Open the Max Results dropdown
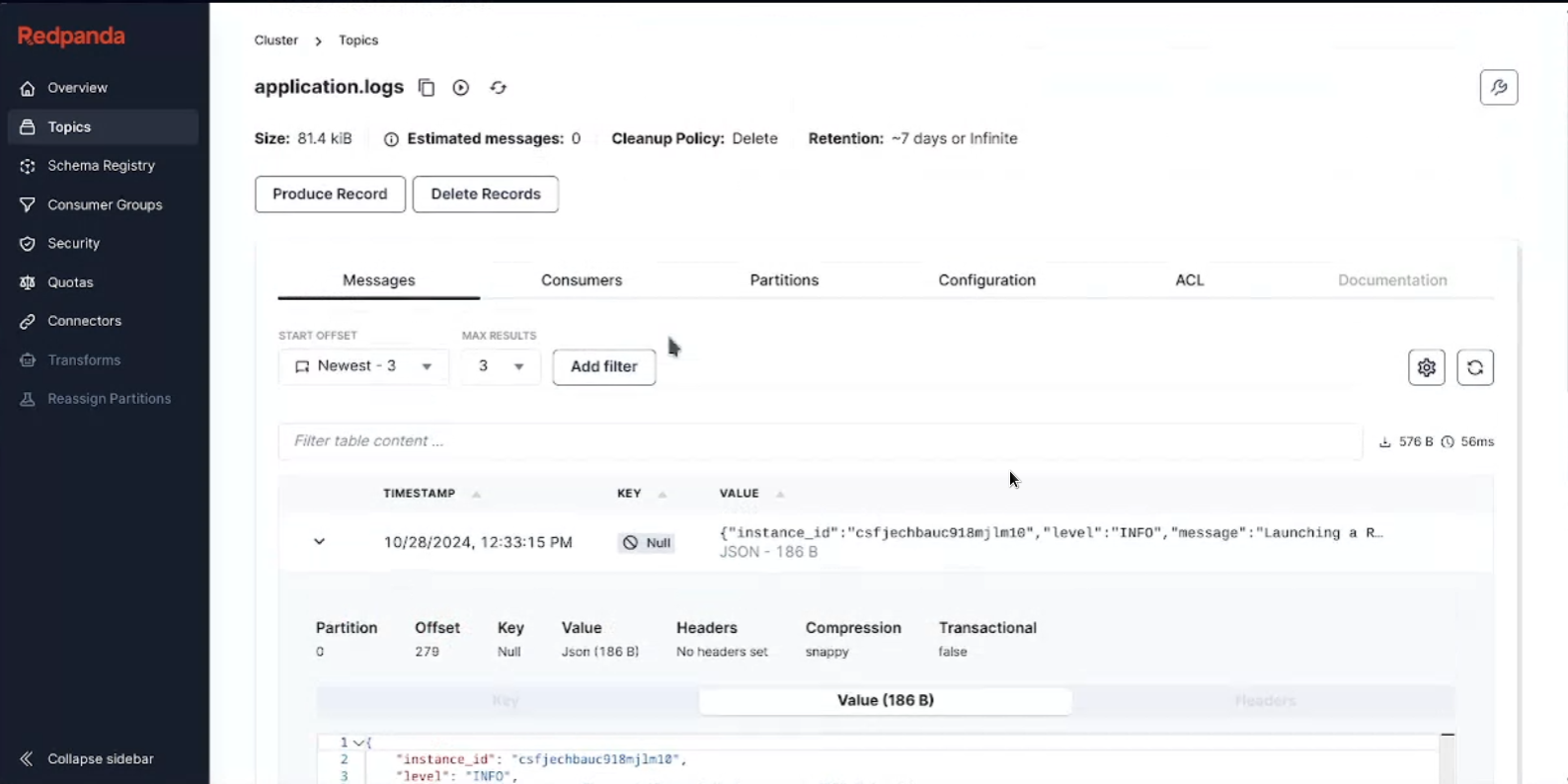This screenshot has height=784, width=1568. tap(501, 366)
